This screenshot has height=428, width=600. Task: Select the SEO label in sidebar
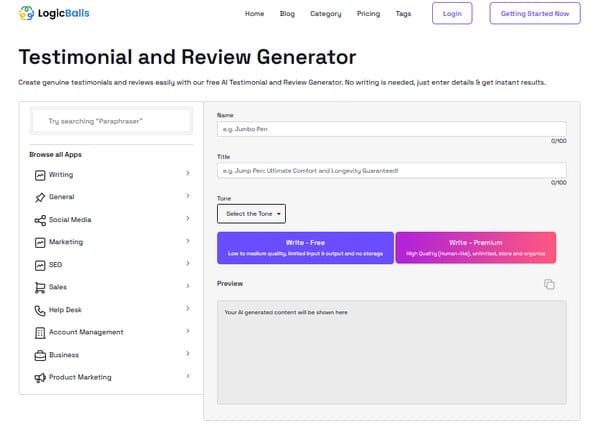(55, 265)
